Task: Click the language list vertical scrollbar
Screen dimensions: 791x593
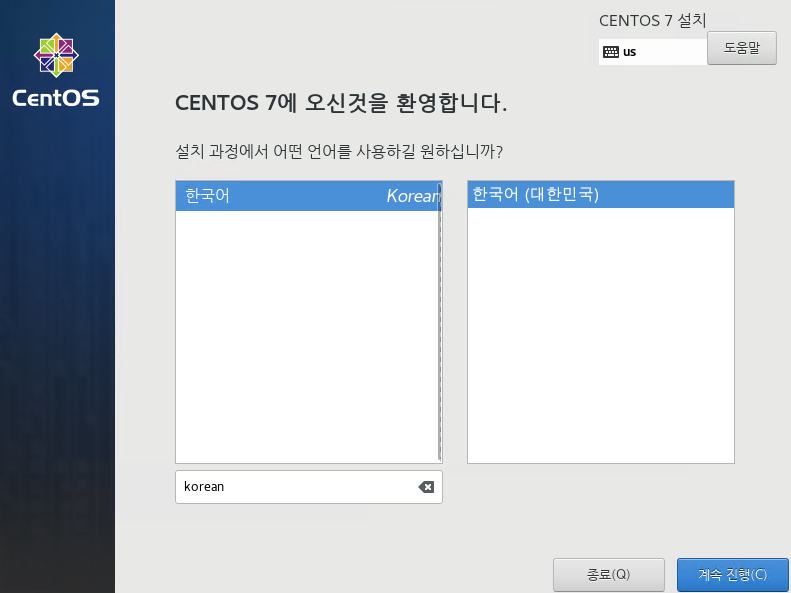Action: click(x=440, y=322)
